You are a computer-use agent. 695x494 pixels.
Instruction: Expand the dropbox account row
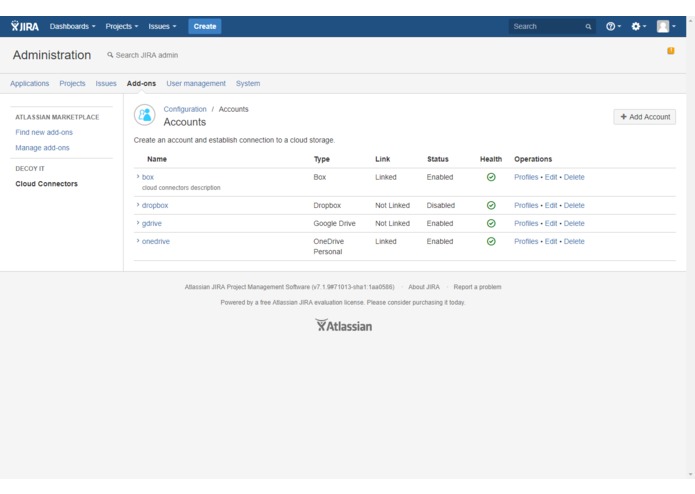pyautogui.click(x=138, y=205)
